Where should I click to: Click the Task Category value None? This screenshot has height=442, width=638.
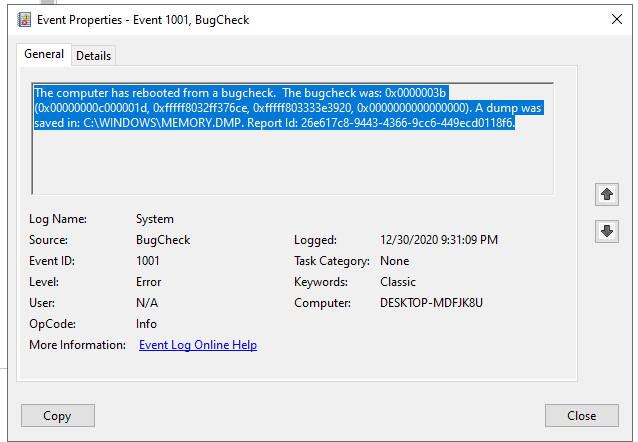(395, 261)
